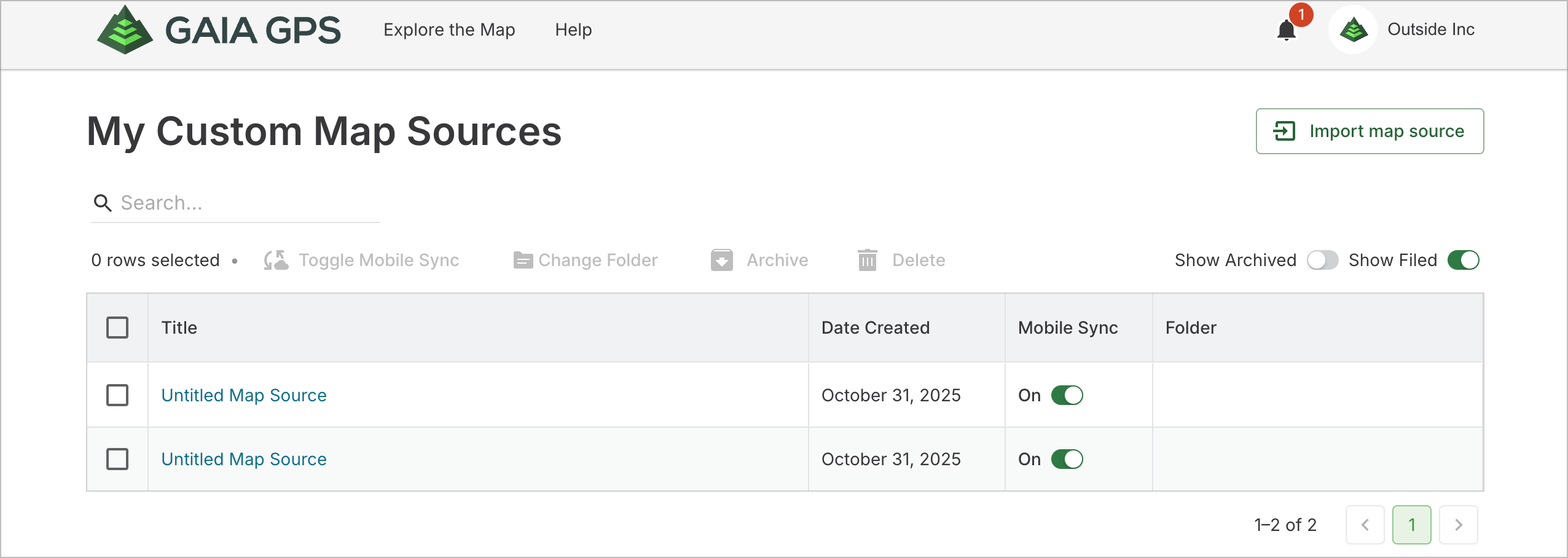
Task: Select the first Untitled Map Source checkbox
Action: click(117, 395)
